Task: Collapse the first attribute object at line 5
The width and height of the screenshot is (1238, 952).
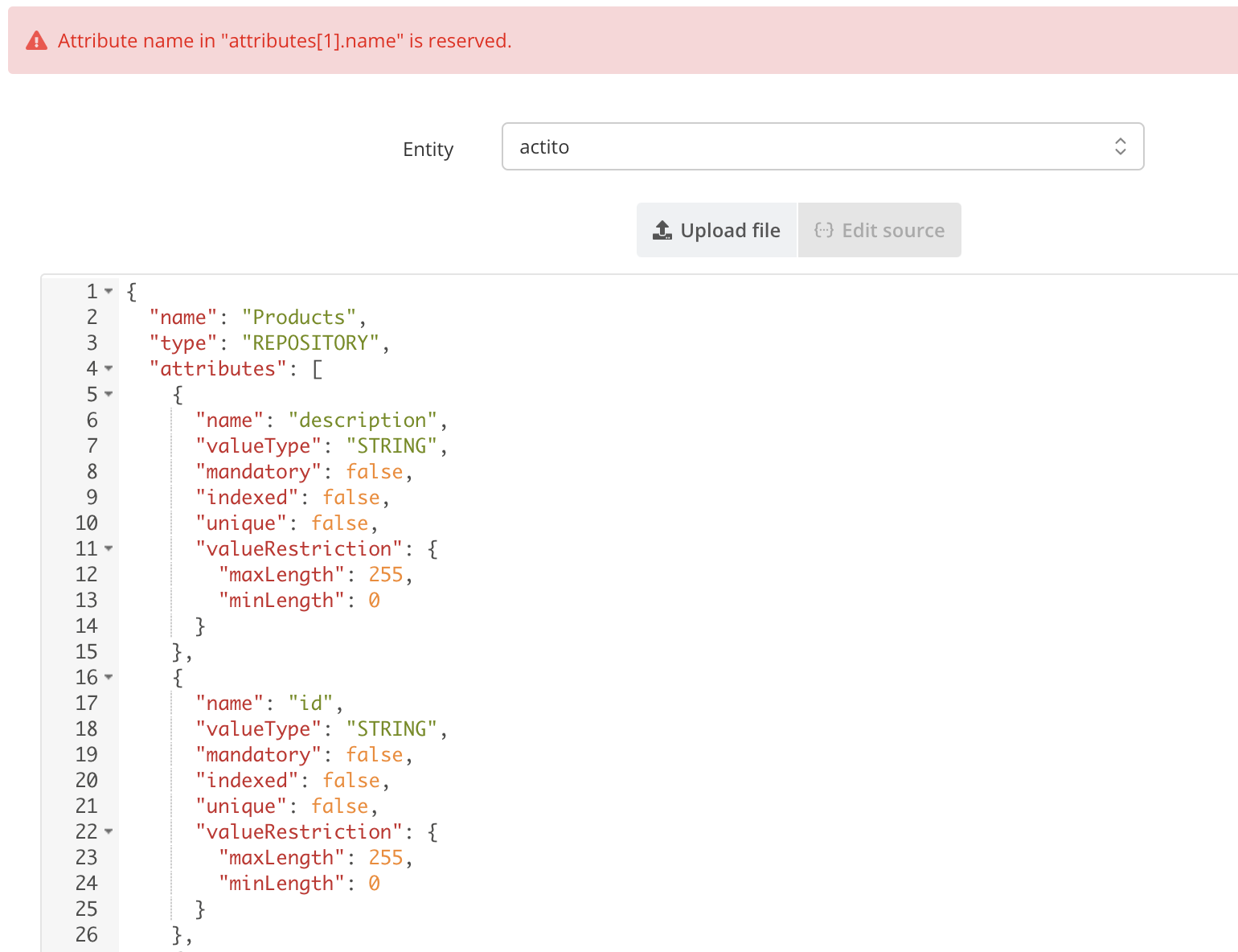Action: (x=109, y=394)
